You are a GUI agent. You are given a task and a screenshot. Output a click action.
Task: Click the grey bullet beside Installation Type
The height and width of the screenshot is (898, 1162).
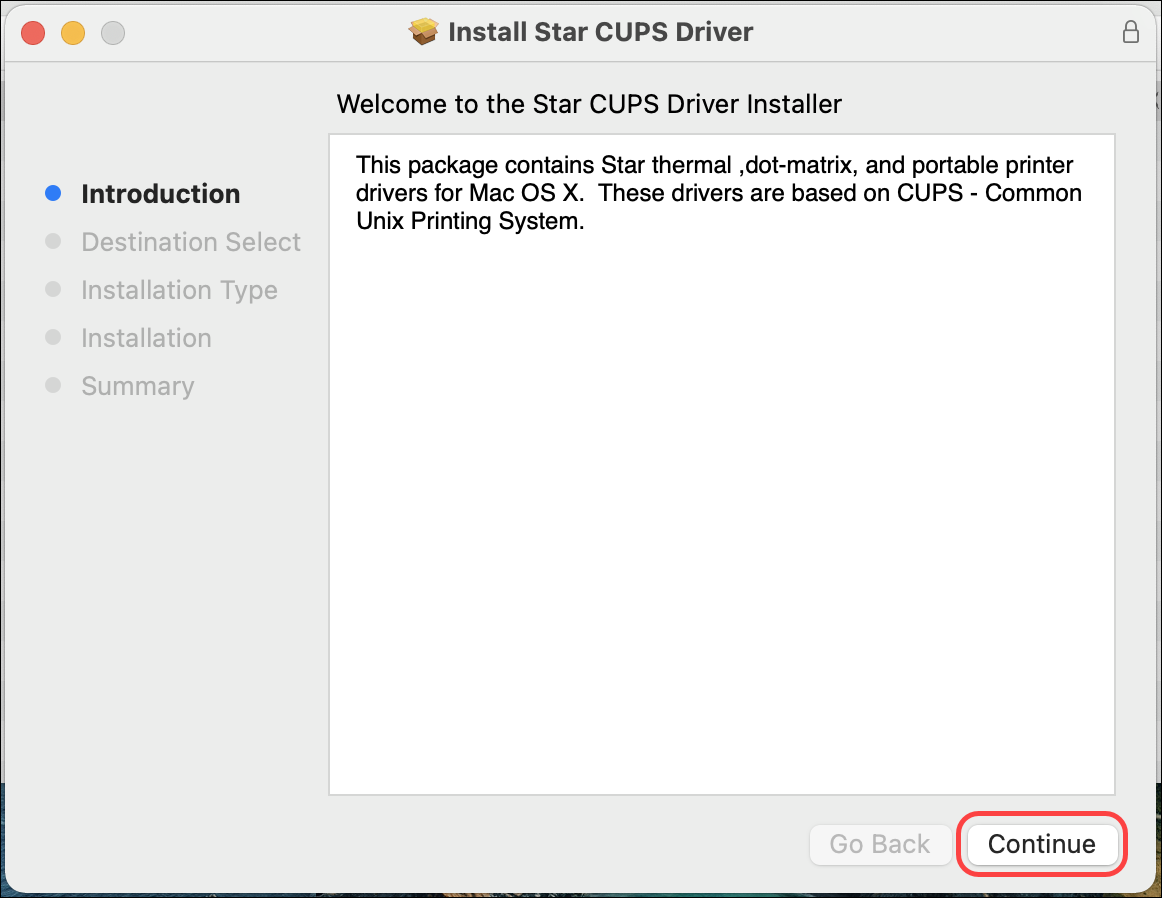[x=53, y=289]
